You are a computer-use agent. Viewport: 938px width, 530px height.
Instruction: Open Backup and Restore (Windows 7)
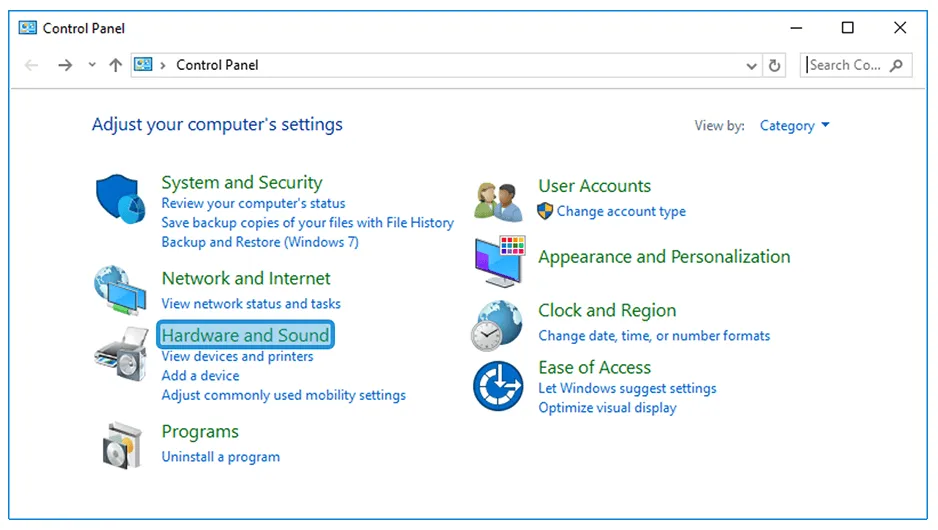(260, 242)
